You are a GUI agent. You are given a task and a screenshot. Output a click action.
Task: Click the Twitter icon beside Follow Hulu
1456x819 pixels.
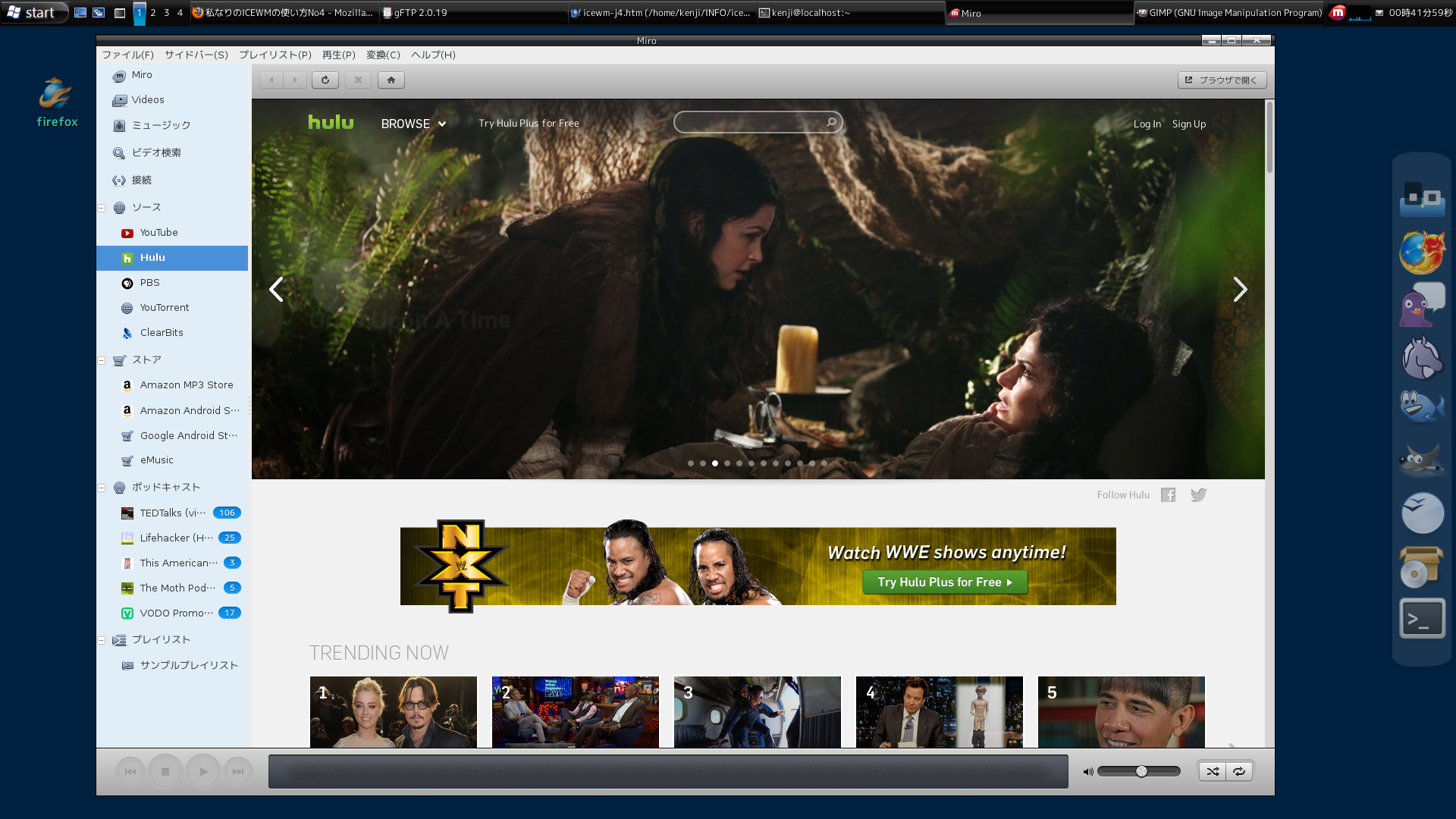(1198, 494)
